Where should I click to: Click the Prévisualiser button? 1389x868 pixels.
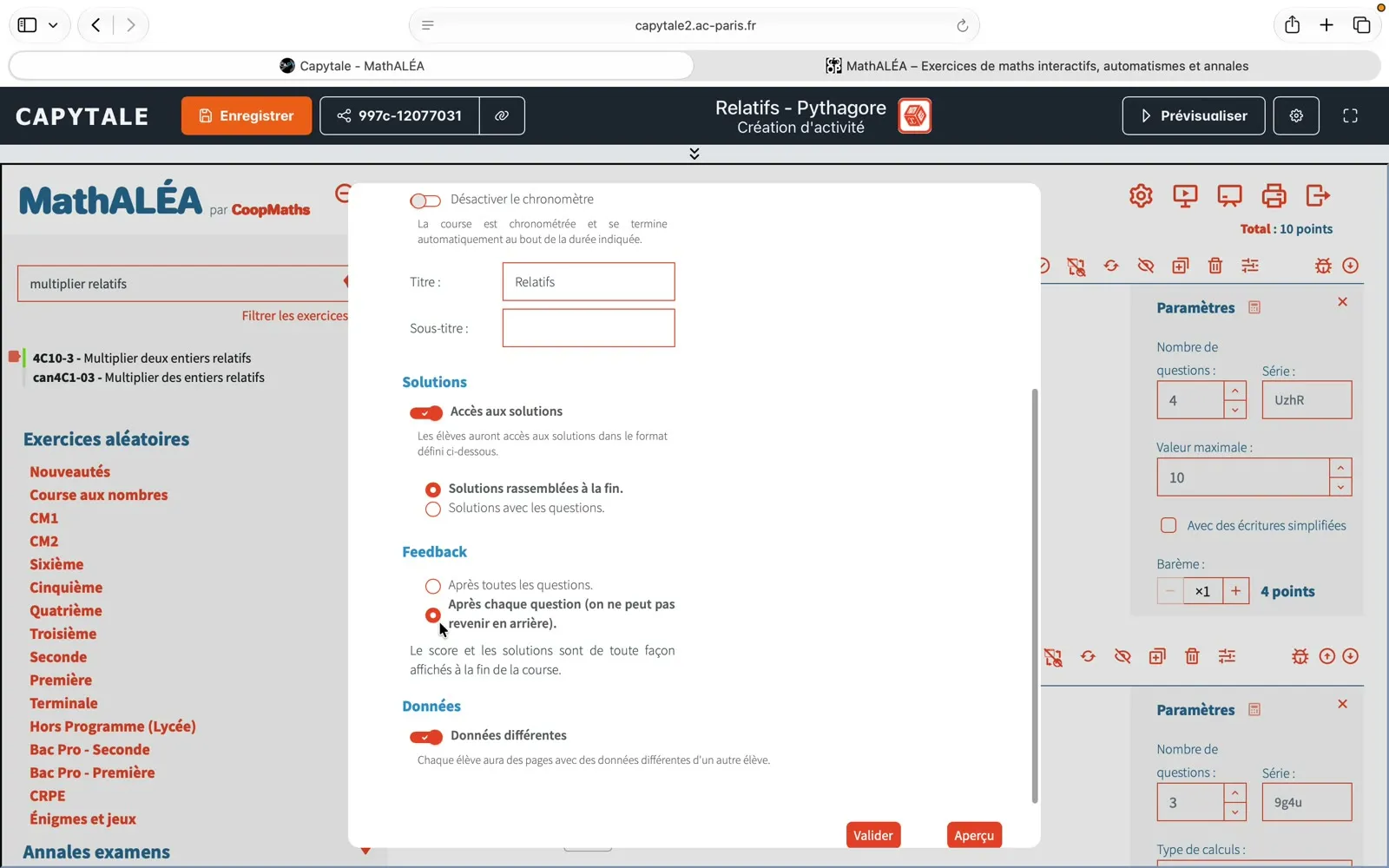[1194, 115]
